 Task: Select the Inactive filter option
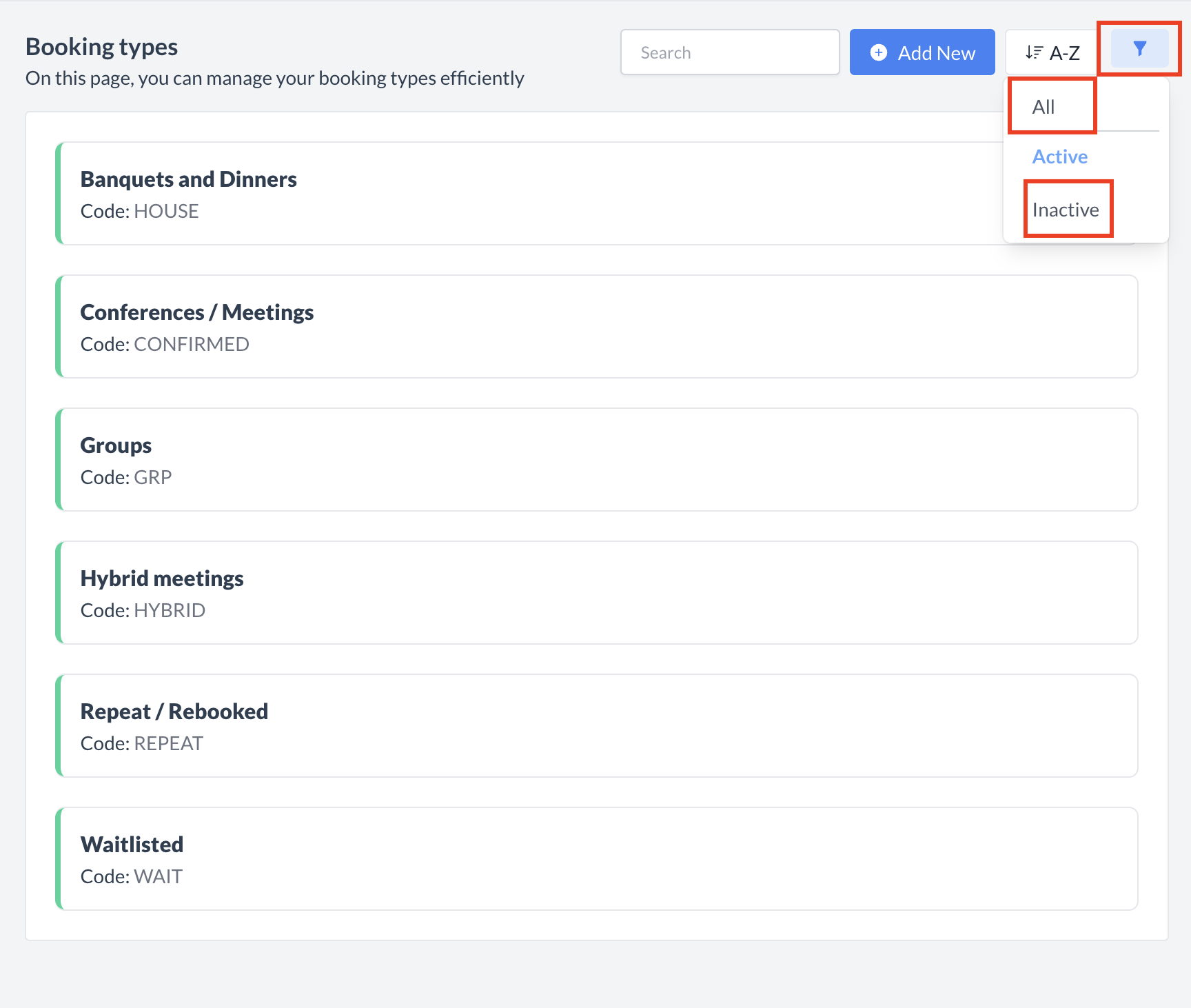pyautogui.click(x=1065, y=209)
